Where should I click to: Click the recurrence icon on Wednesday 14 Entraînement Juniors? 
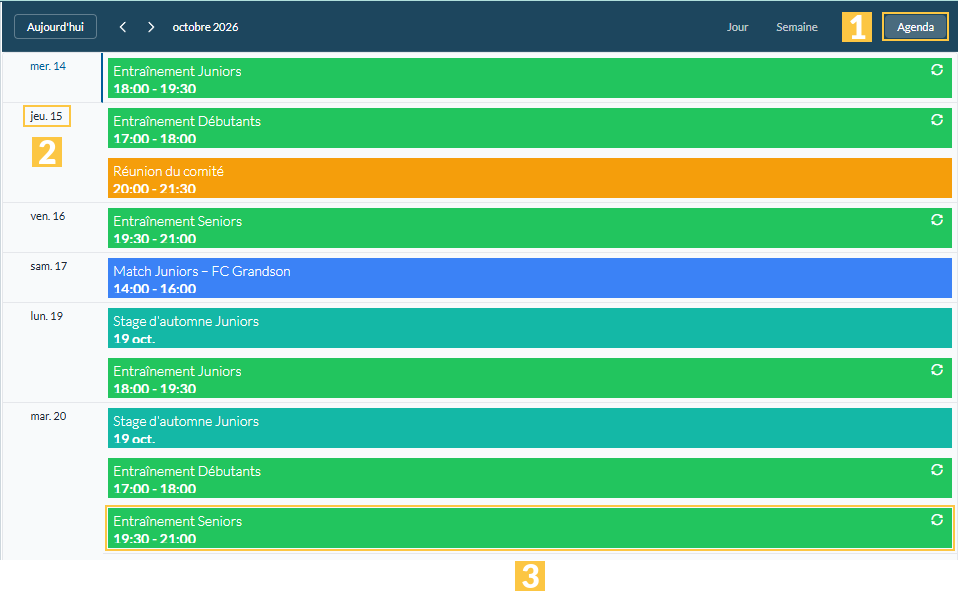[937, 70]
